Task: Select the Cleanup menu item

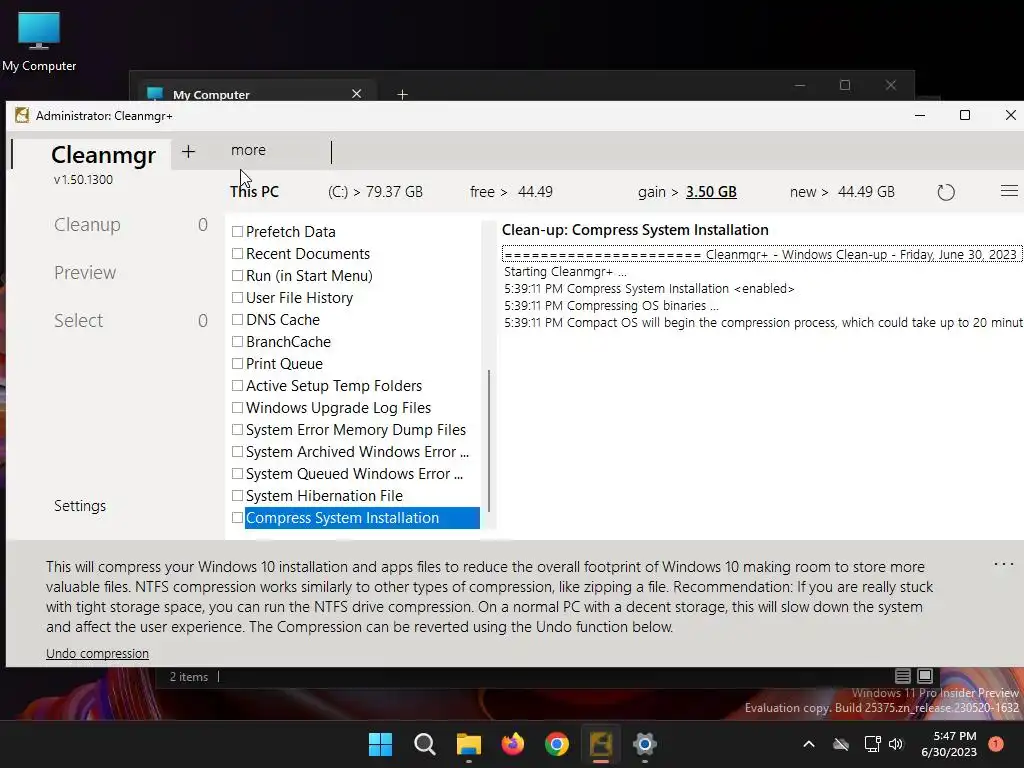Action: point(88,225)
